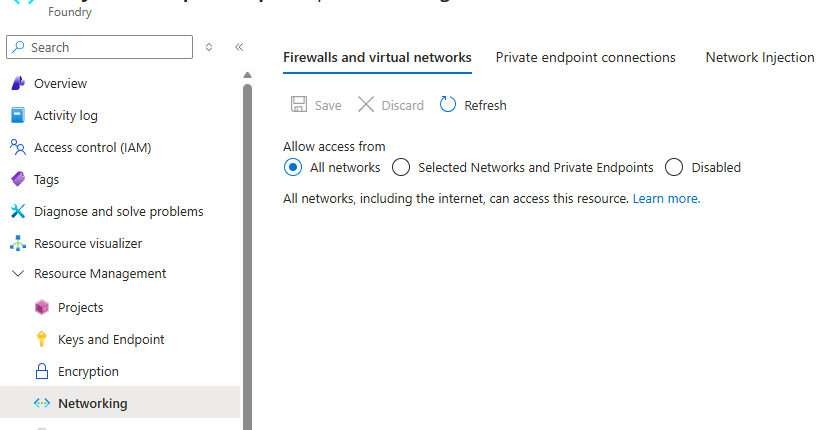
Task: Click the Resource visualizer icon
Action: (17, 244)
